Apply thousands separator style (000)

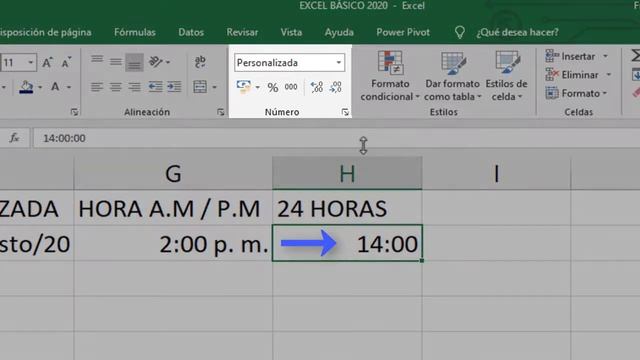291,87
